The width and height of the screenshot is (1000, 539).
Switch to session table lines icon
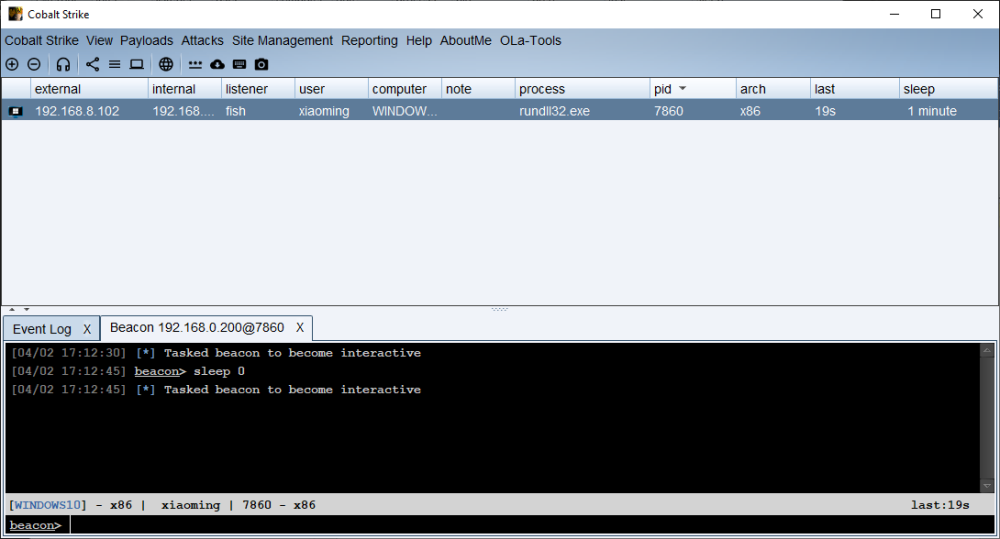click(x=115, y=64)
